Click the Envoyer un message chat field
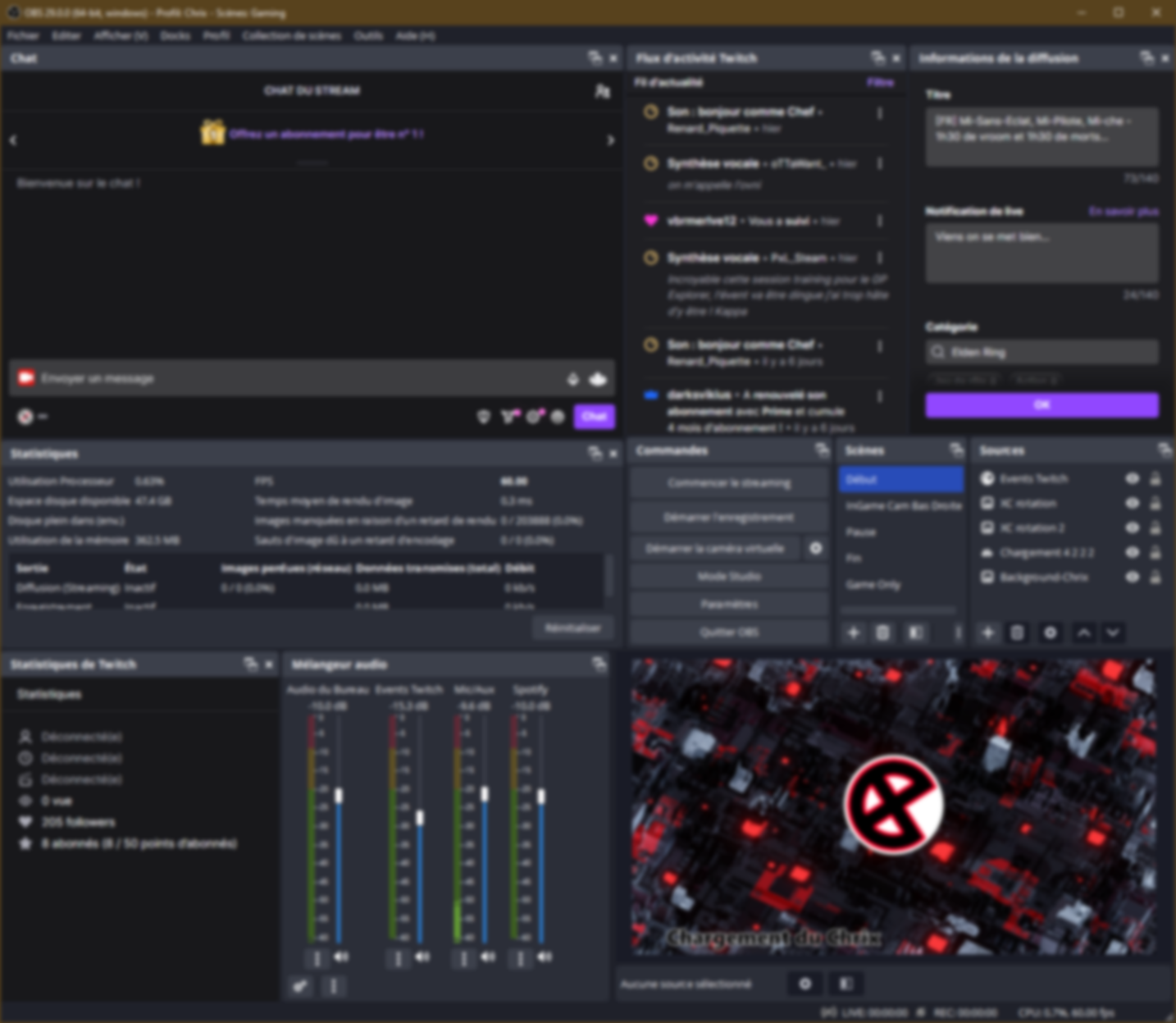The width and height of the screenshot is (1176, 1023). click(295, 378)
